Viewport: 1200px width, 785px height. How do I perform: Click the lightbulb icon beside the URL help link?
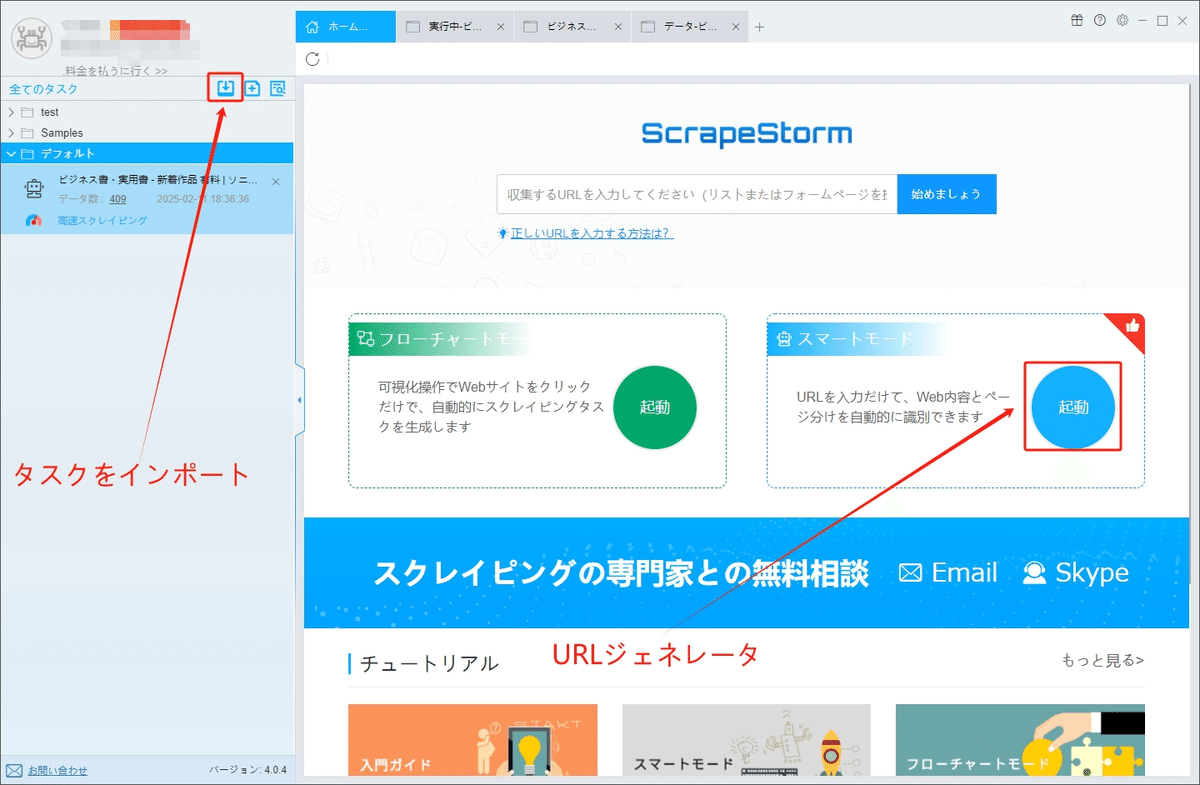(503, 233)
